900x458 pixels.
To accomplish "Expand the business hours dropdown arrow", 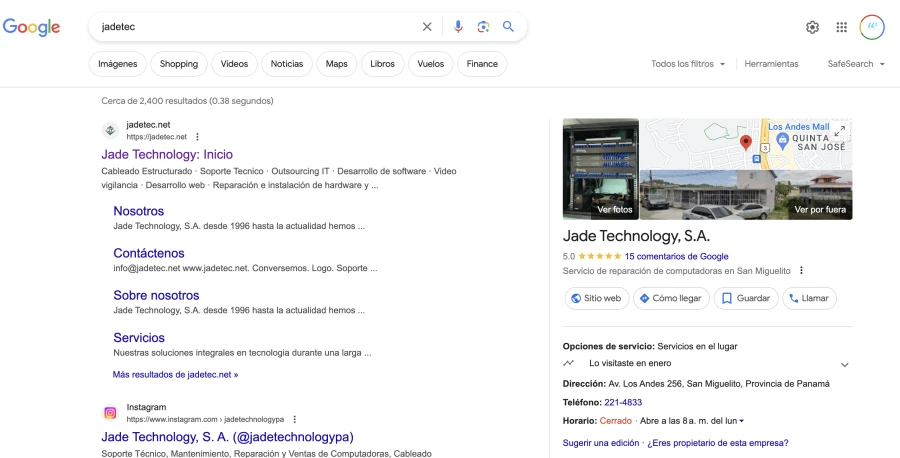I will point(742,421).
